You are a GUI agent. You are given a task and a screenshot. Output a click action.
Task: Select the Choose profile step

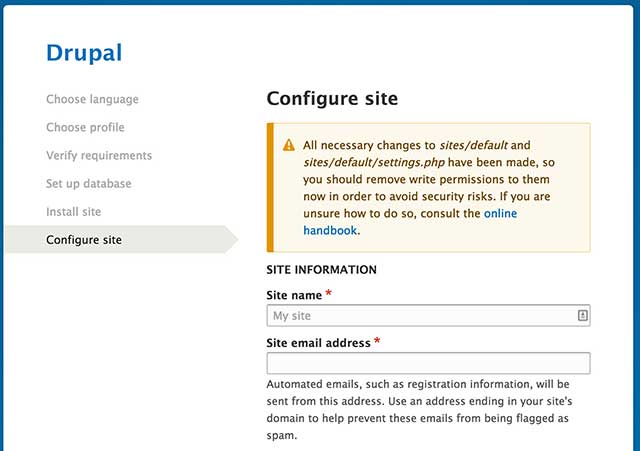click(x=85, y=127)
